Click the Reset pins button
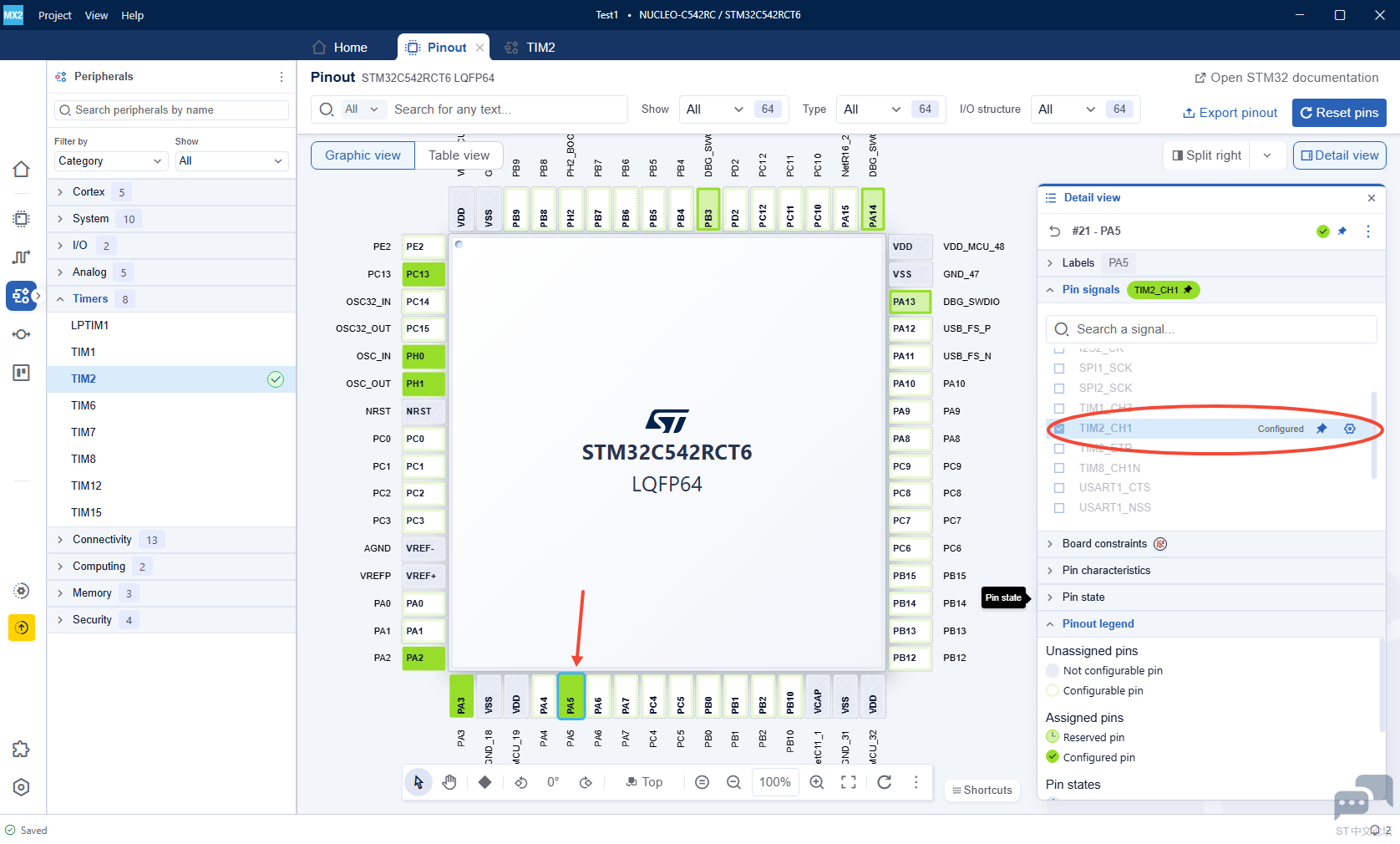 [x=1339, y=113]
